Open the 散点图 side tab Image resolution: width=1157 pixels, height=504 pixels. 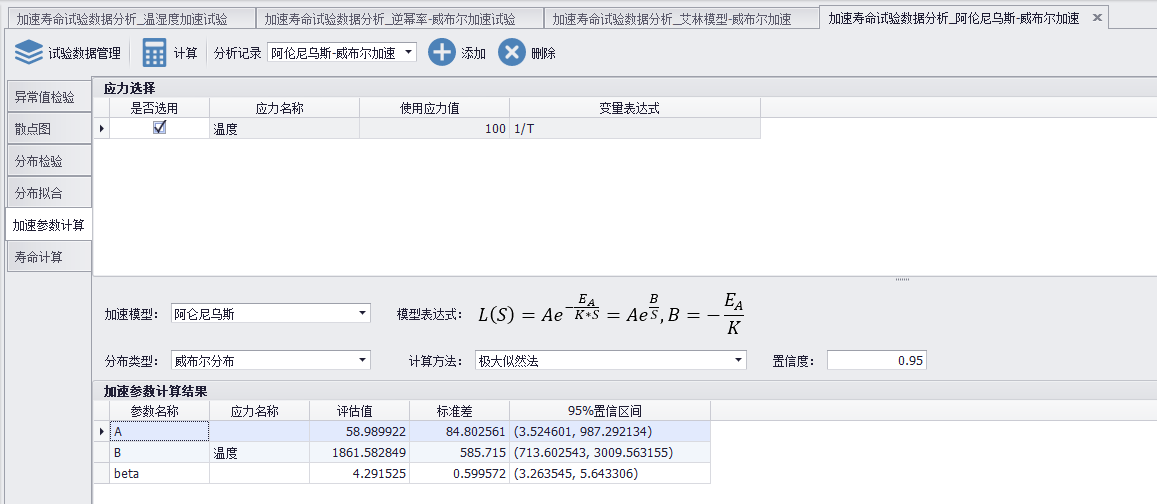click(49, 129)
